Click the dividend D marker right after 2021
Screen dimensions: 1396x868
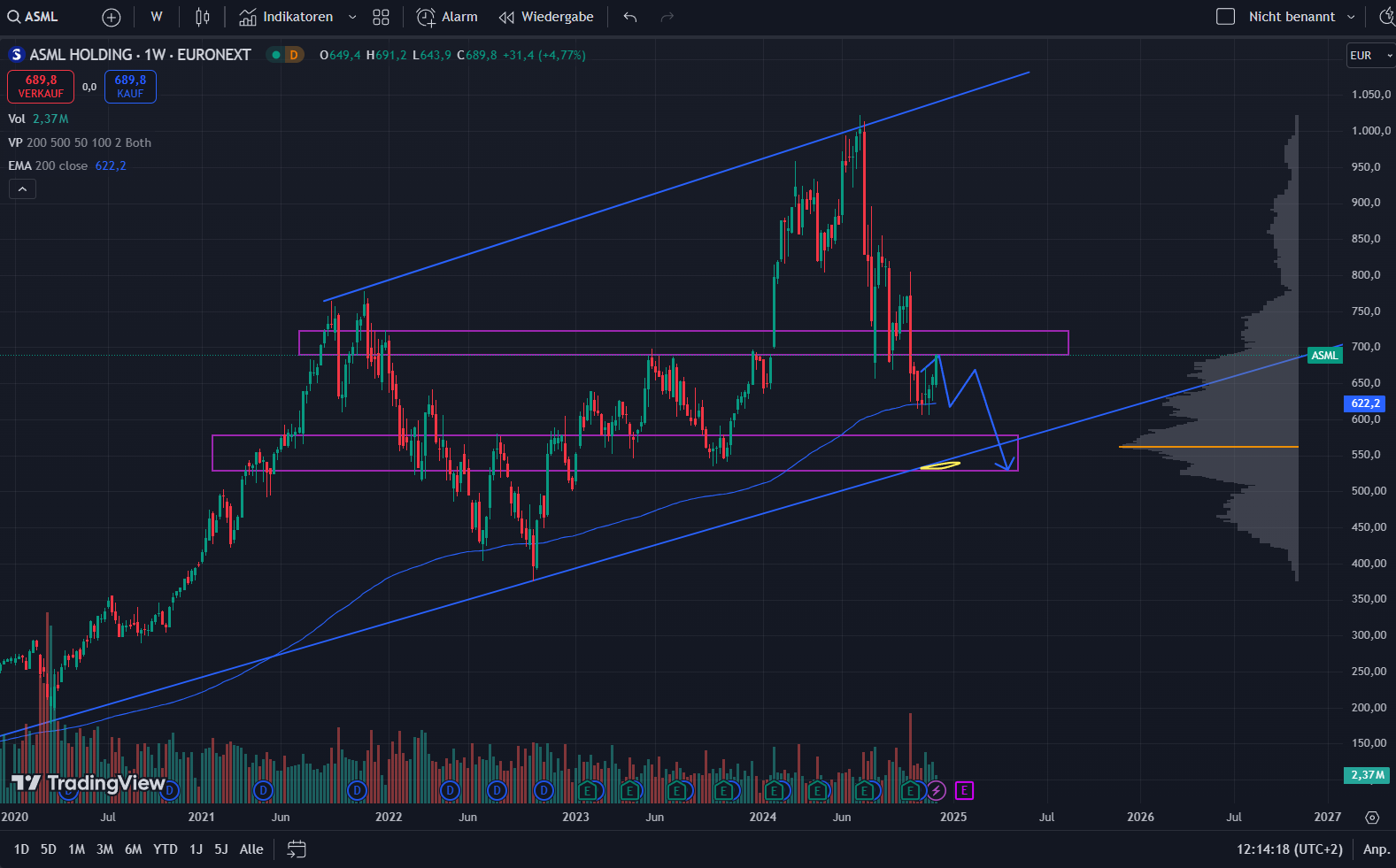pos(262,790)
